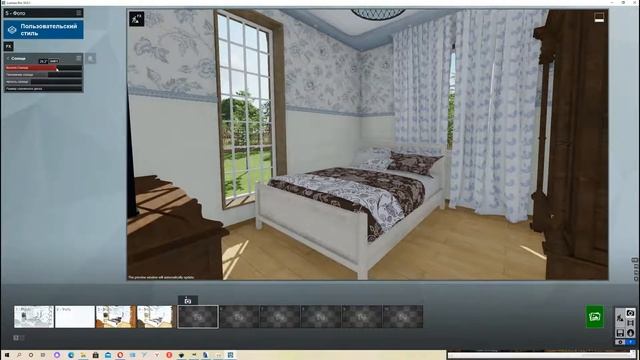
Task: Open the File Explorer taskbar icon
Action: [x=83, y=355]
